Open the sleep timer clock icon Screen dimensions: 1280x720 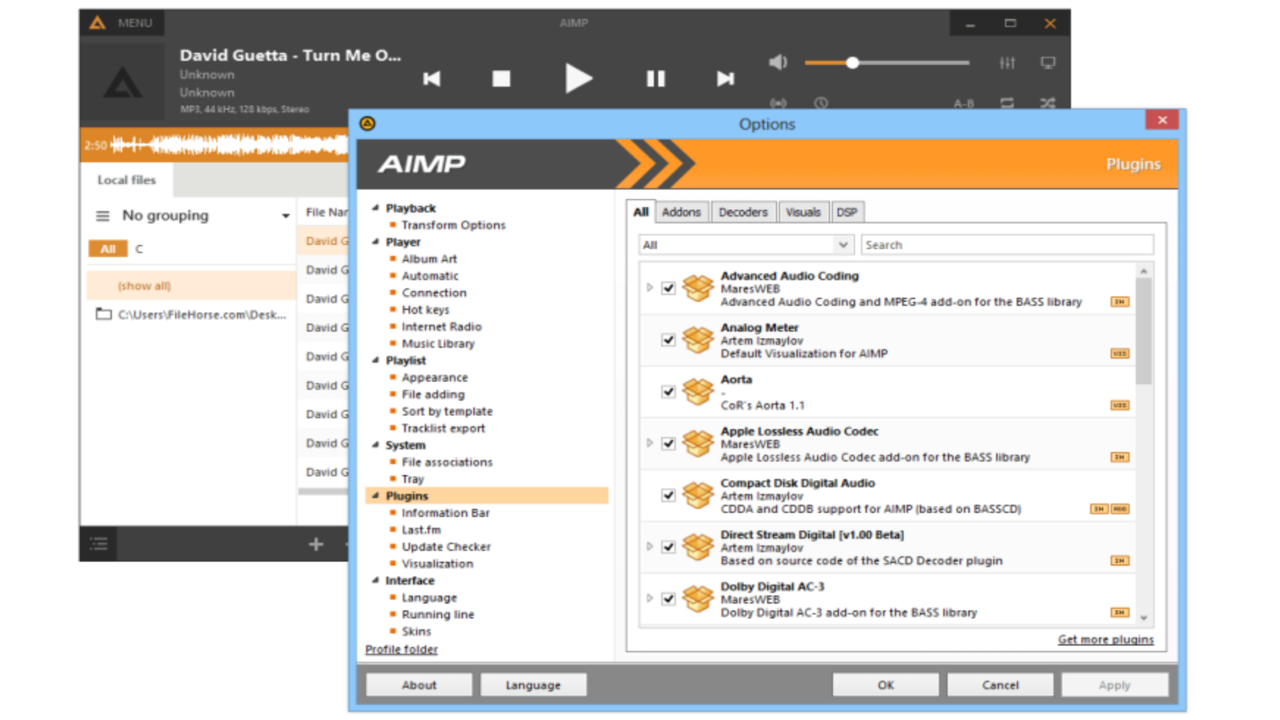[x=821, y=103]
